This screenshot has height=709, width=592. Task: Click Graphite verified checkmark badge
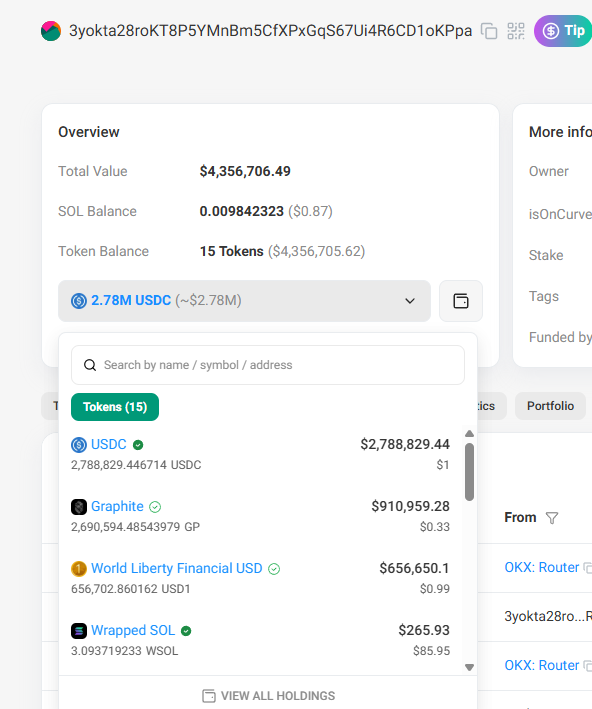pos(155,507)
